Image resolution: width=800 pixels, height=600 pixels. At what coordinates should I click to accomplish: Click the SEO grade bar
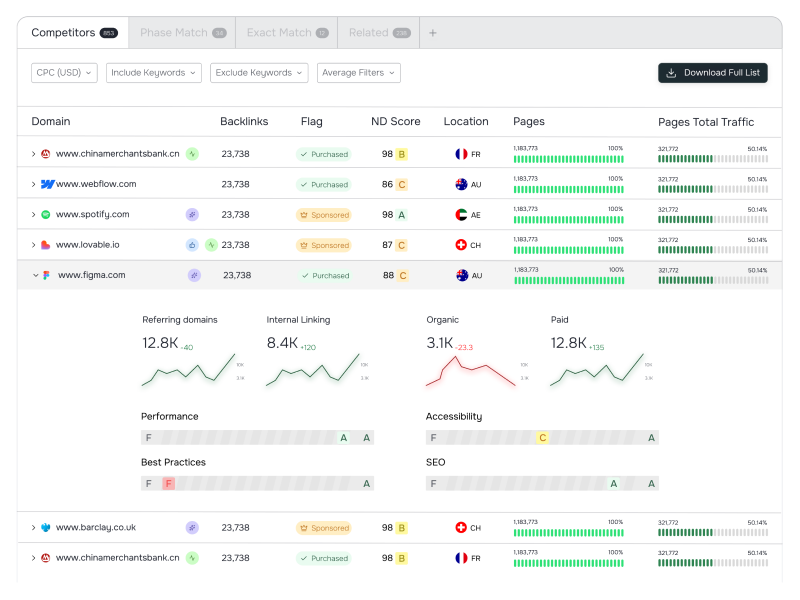click(x=542, y=484)
